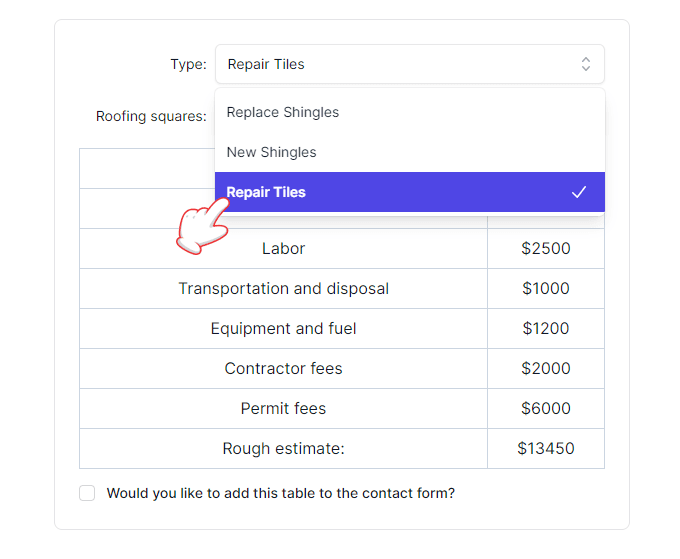Click the Equipment and fuel cell
Viewport: 680px width, 559px height.
[x=283, y=328]
